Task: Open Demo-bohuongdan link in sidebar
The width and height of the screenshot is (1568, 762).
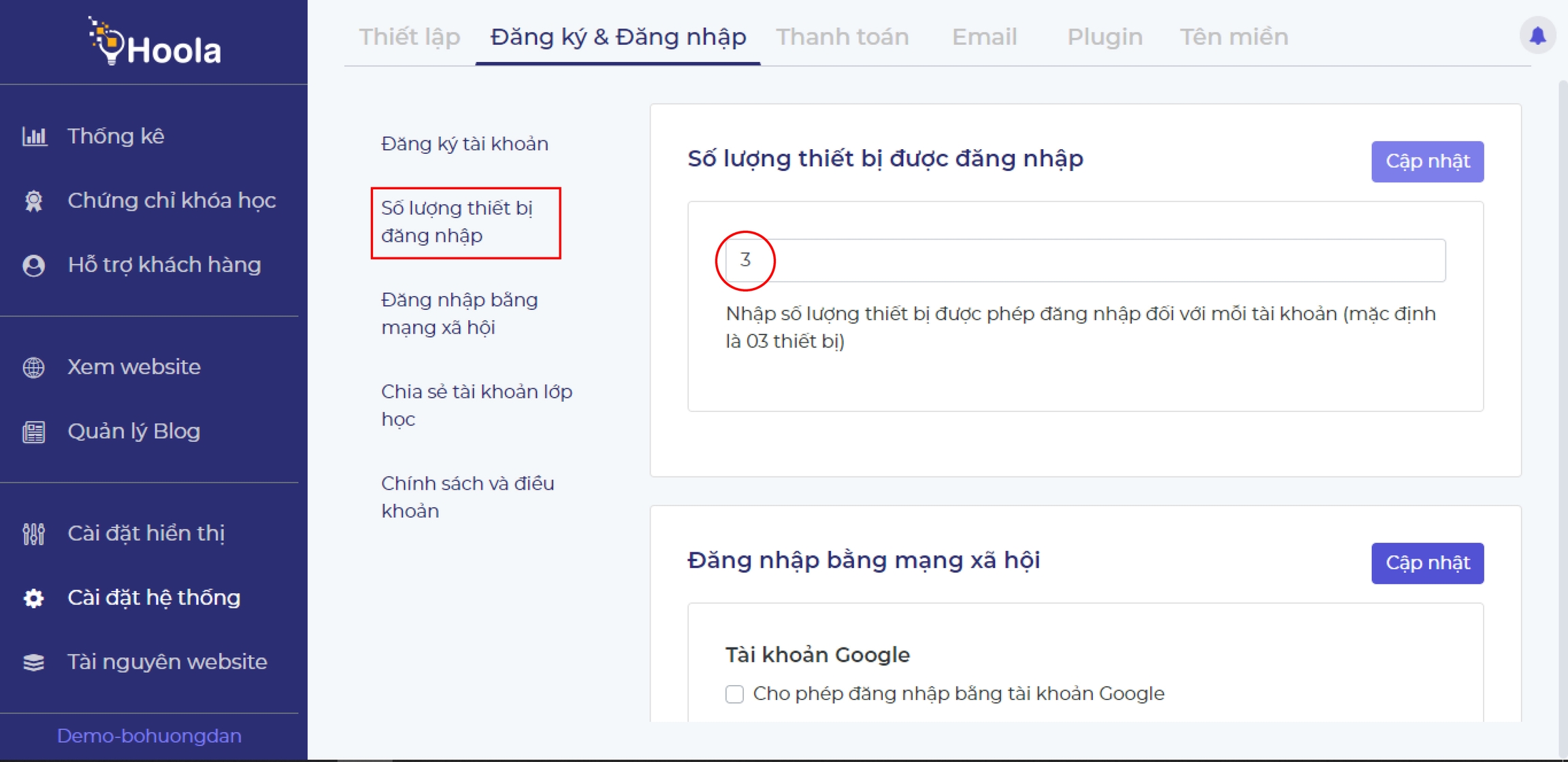Action: 149,736
